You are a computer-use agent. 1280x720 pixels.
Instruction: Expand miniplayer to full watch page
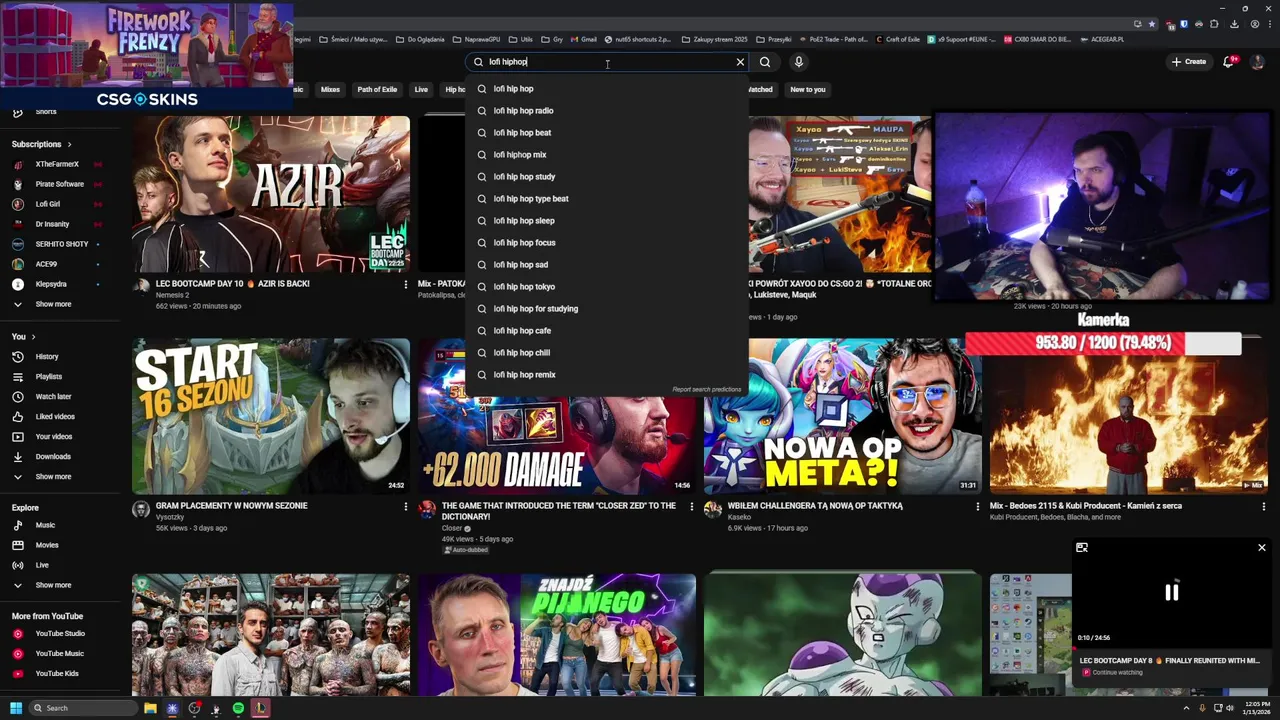pos(1081,548)
